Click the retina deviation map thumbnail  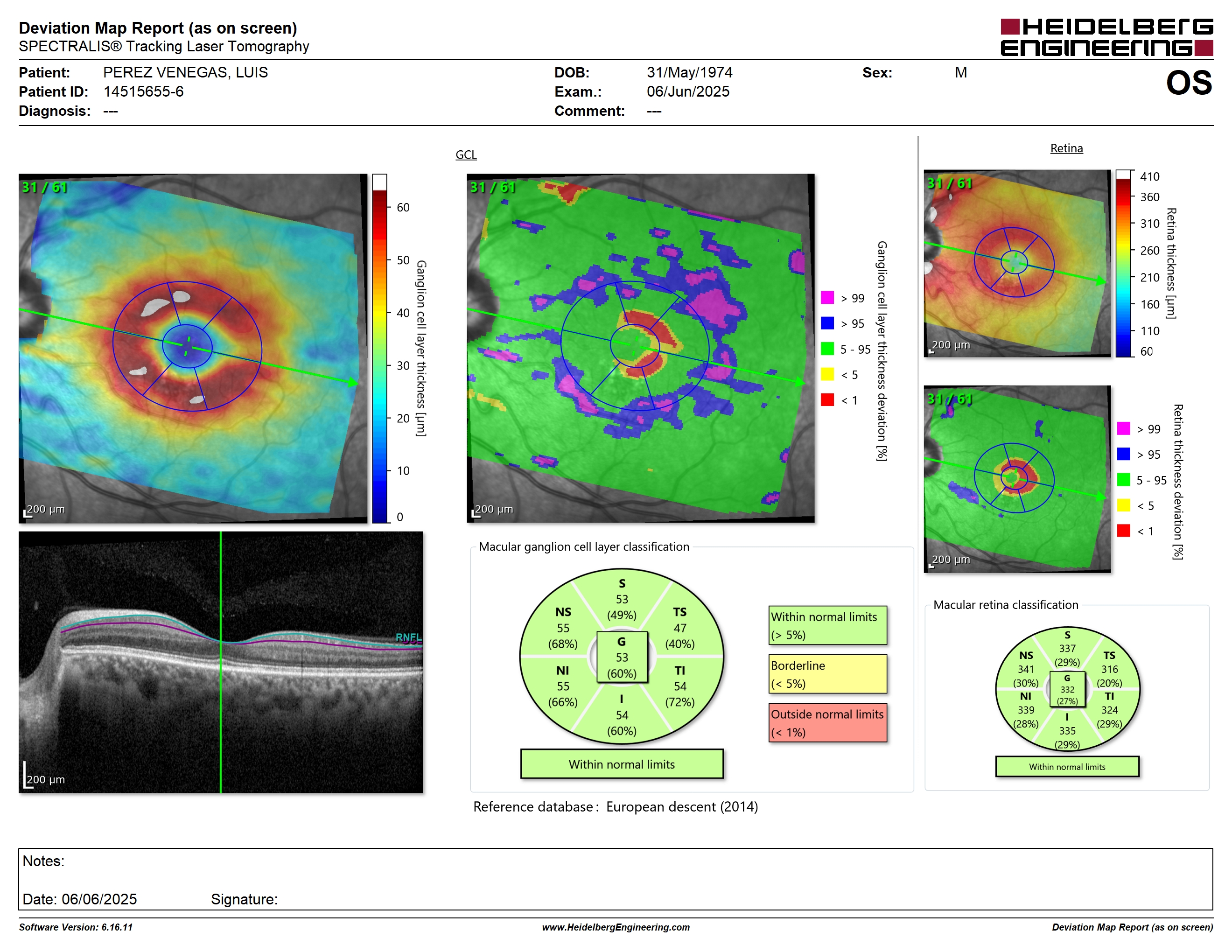1017,479
